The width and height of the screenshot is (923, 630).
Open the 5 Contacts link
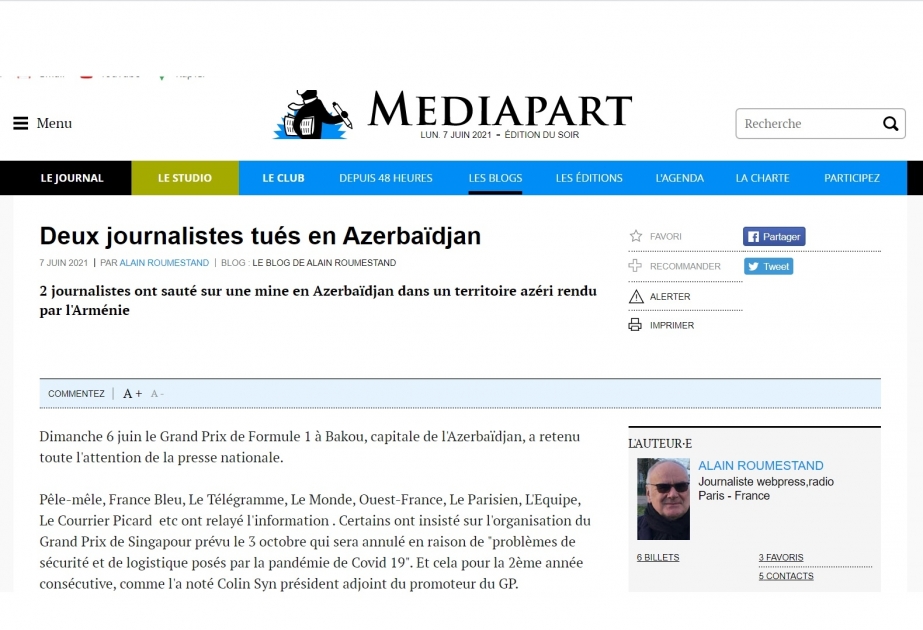pyautogui.click(x=786, y=576)
